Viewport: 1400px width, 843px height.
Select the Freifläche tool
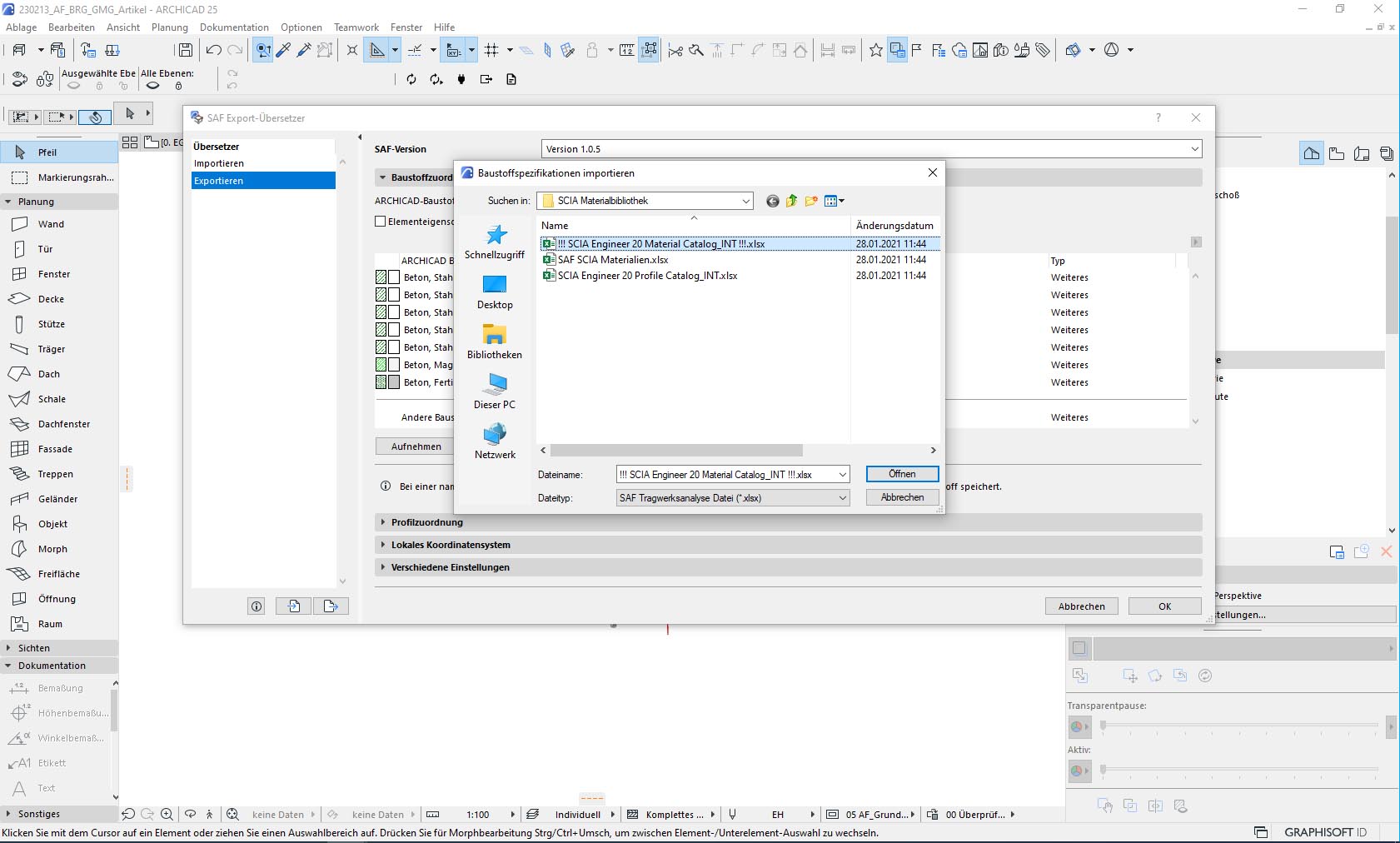point(58,574)
